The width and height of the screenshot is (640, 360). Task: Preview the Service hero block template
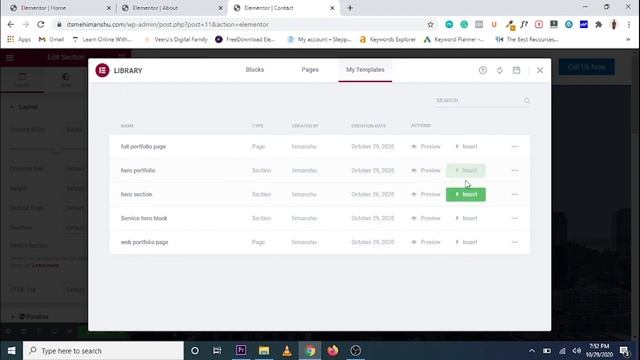coord(426,218)
